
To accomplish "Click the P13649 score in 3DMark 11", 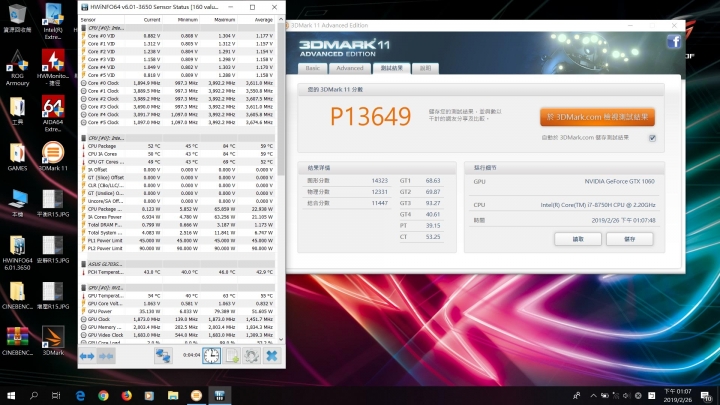I will (370, 117).
